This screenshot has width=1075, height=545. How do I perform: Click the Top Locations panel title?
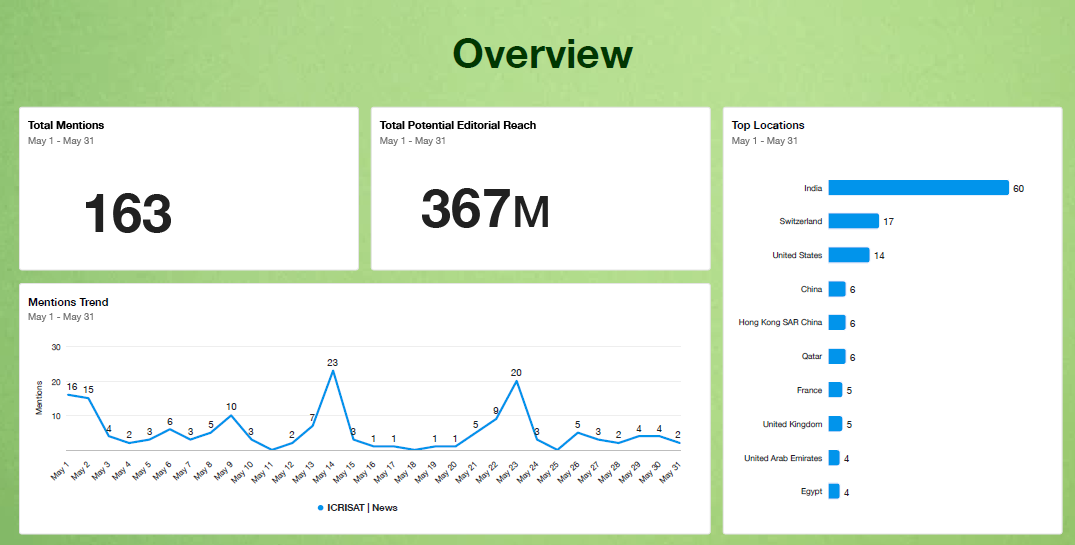(767, 125)
